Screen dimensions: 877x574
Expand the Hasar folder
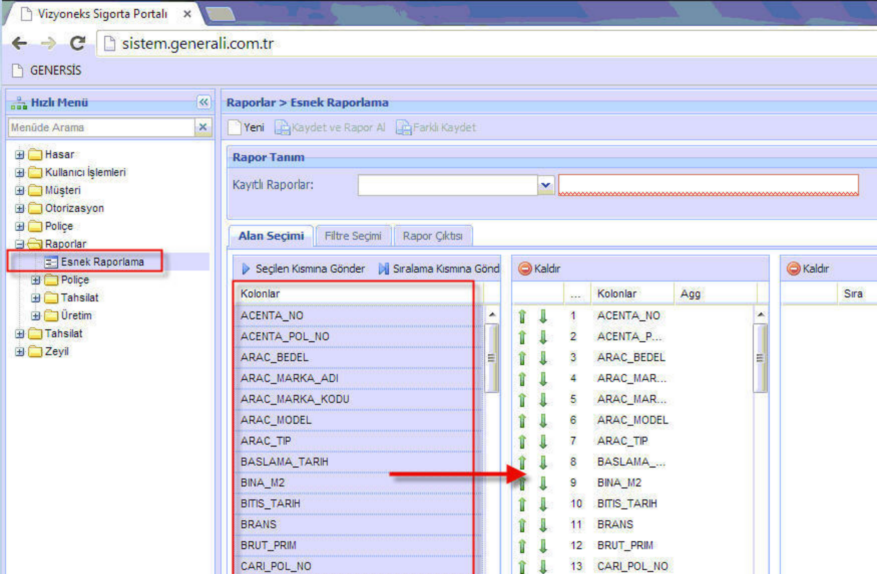pos(20,155)
